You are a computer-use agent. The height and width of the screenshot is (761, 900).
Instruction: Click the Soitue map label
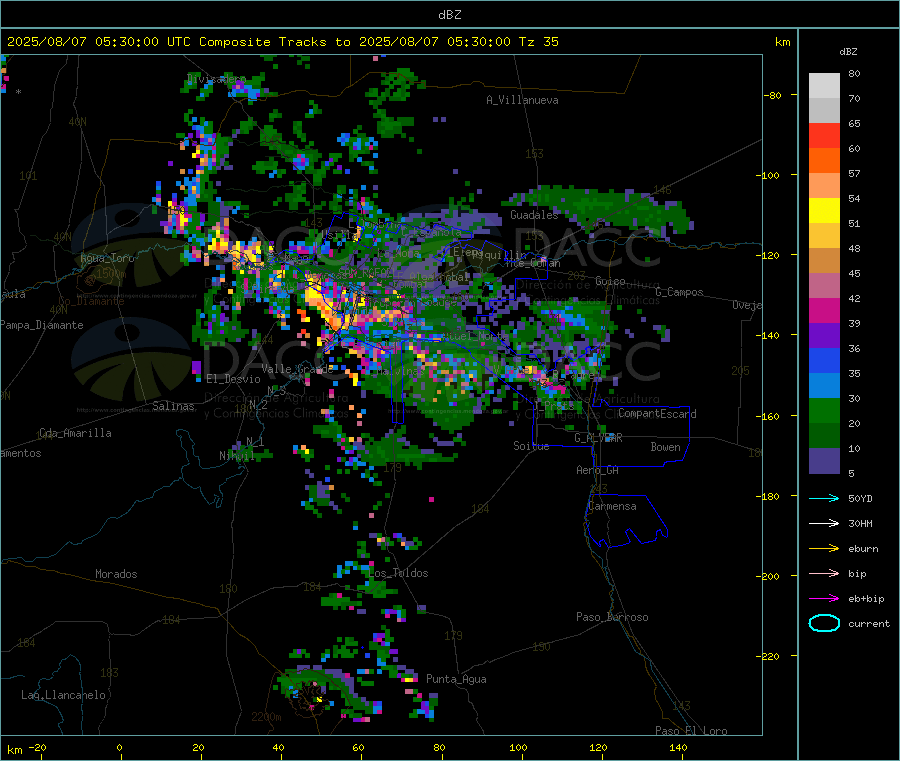pyautogui.click(x=531, y=446)
